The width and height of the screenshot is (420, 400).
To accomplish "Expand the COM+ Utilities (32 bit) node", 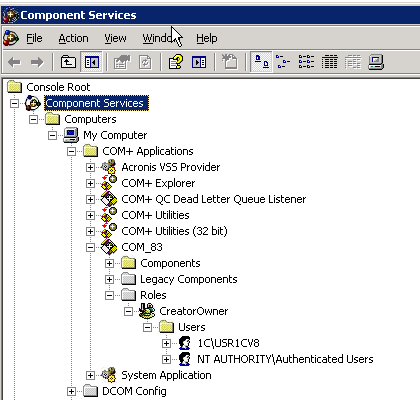I will click(90, 231).
